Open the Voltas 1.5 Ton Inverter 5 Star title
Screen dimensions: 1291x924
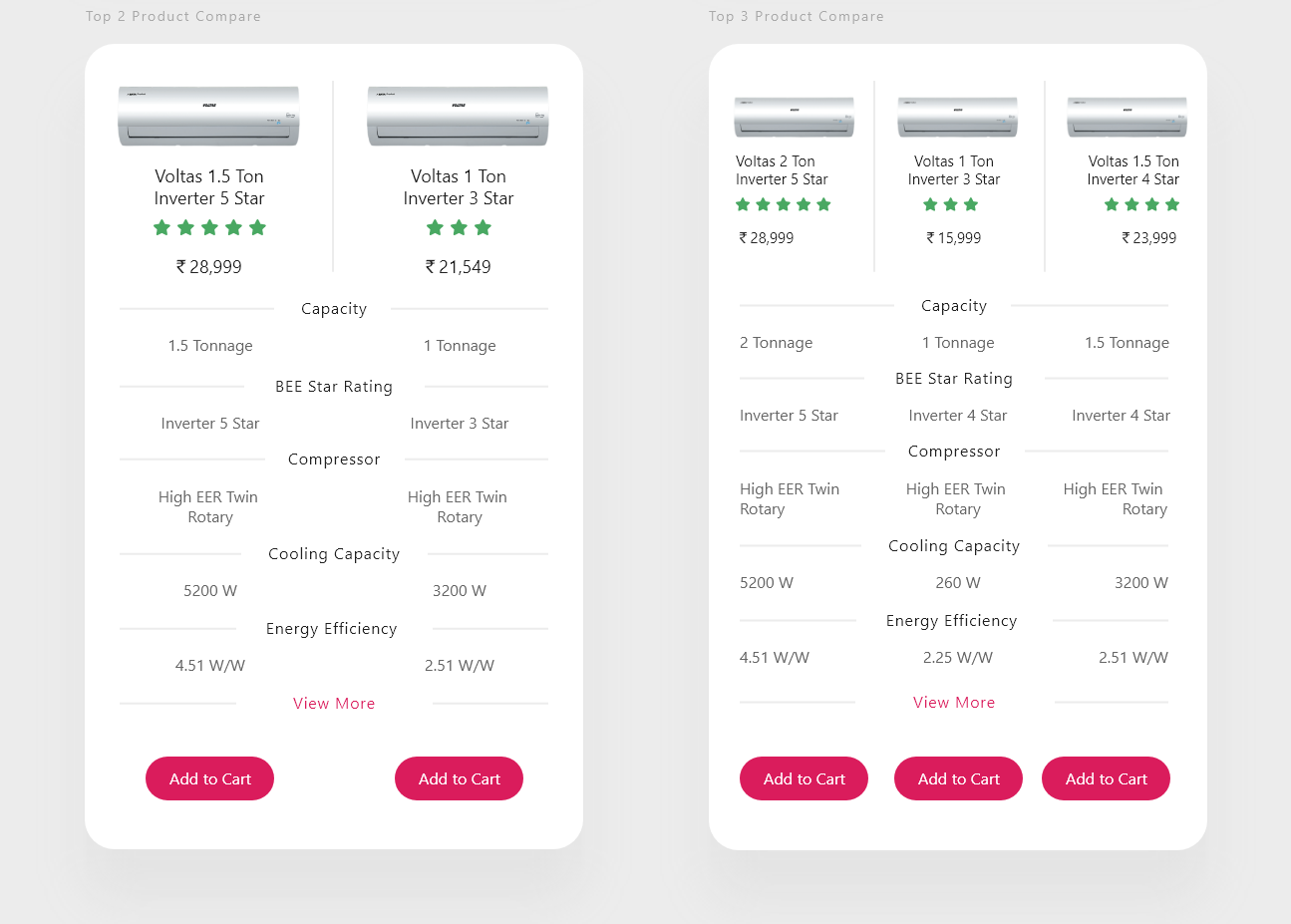[209, 187]
